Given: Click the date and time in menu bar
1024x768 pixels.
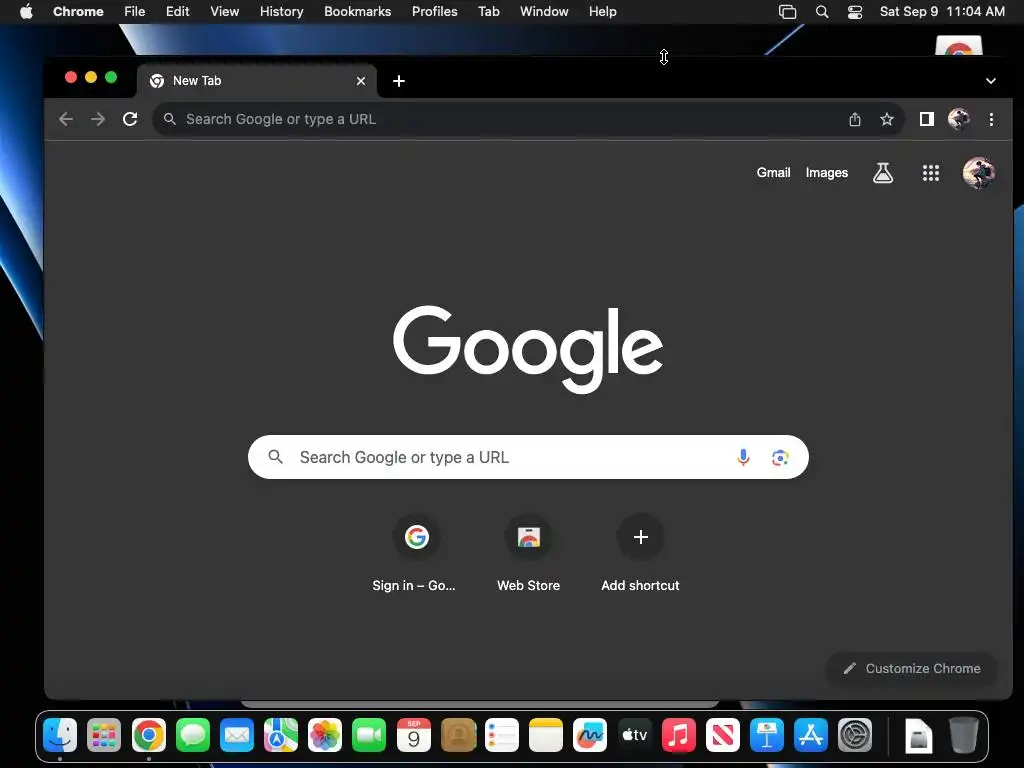Looking at the screenshot, I should (942, 12).
